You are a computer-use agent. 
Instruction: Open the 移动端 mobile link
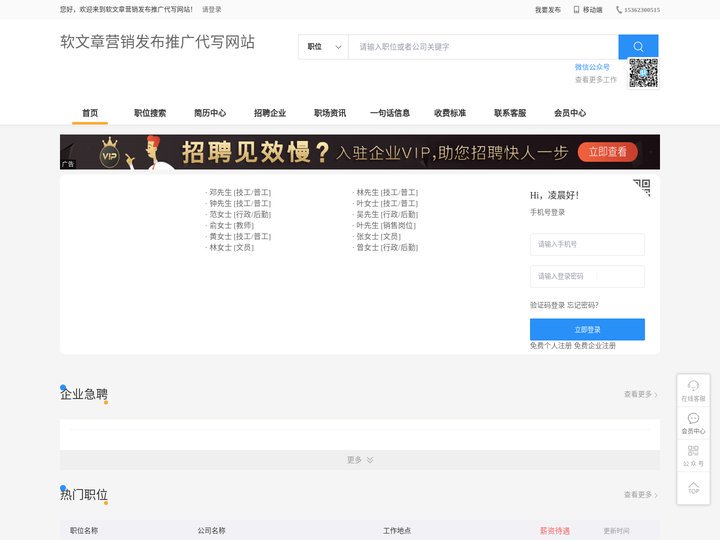coord(592,10)
